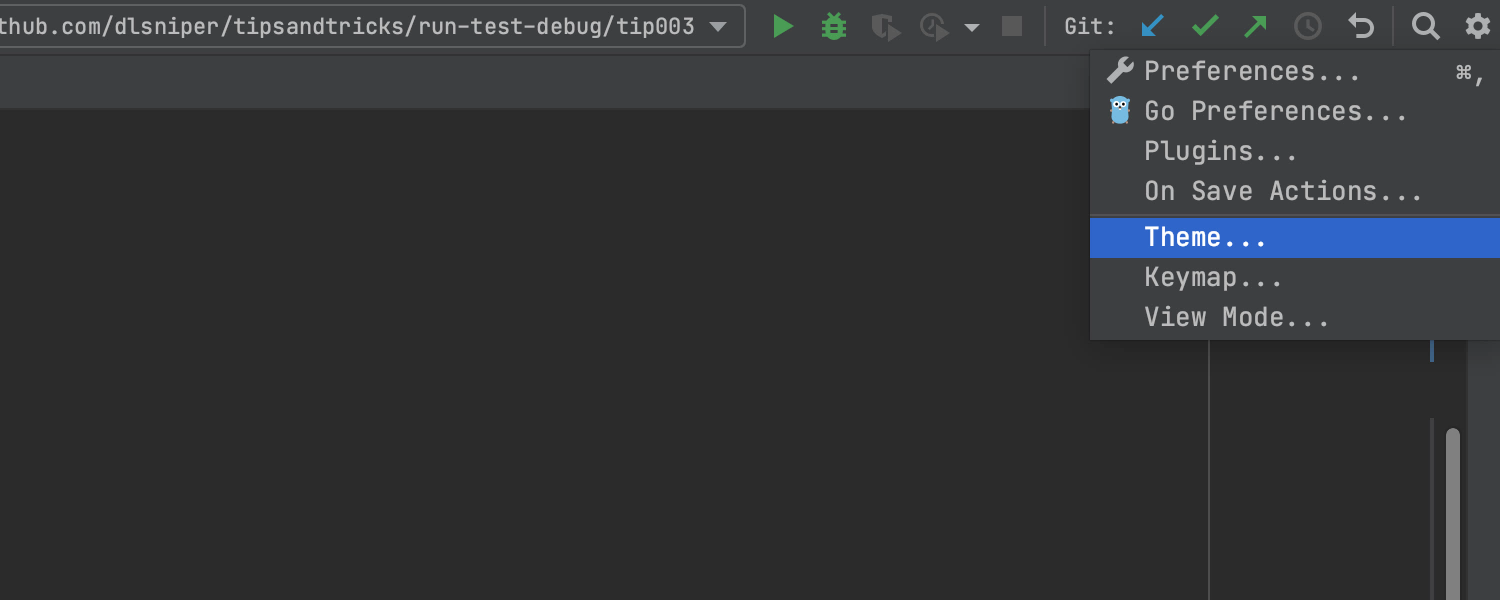1500x600 pixels.
Task: Click the green Run button
Action: pyautogui.click(x=783, y=27)
